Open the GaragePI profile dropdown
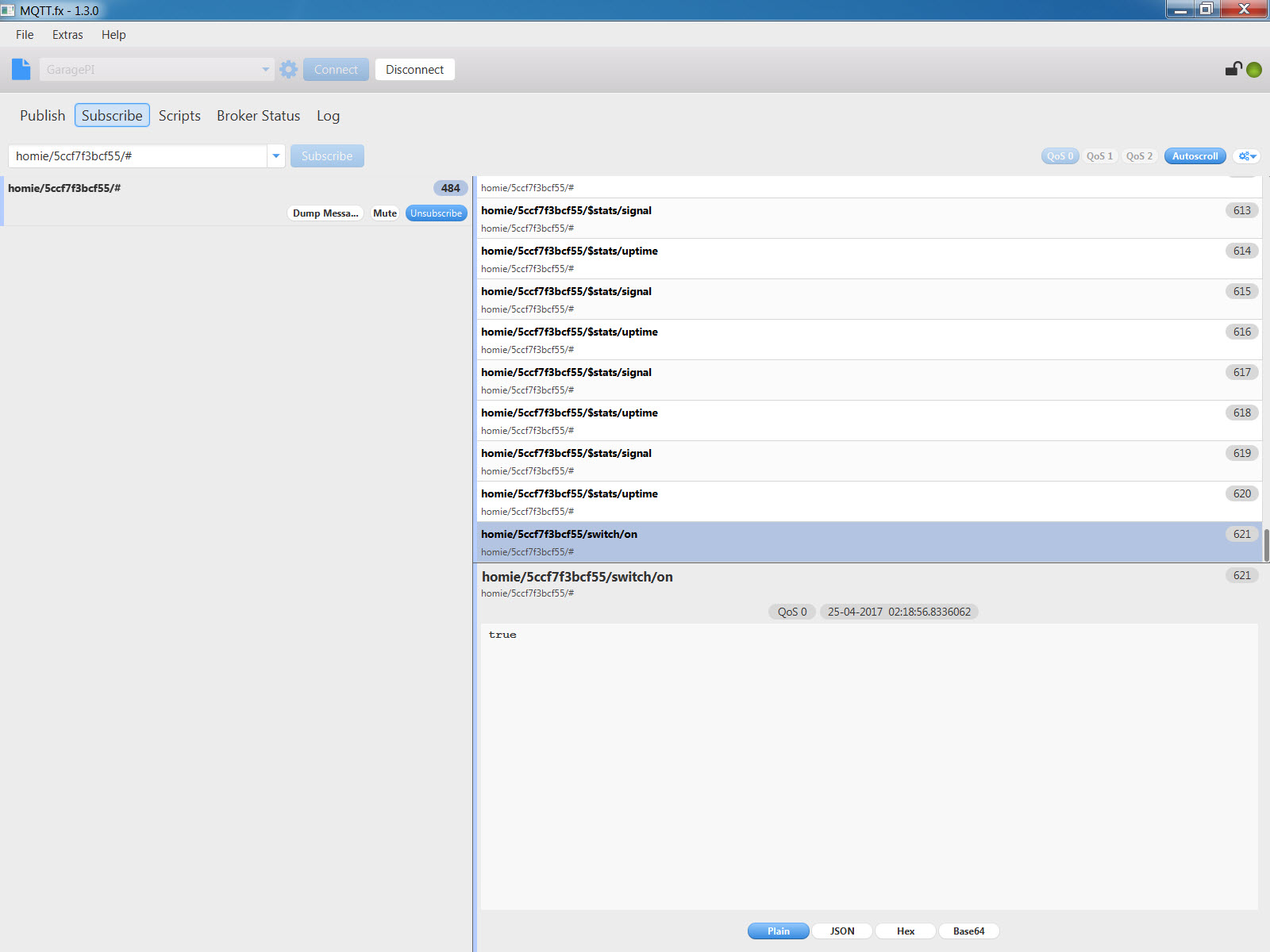The height and width of the screenshot is (952, 1270). [x=265, y=69]
